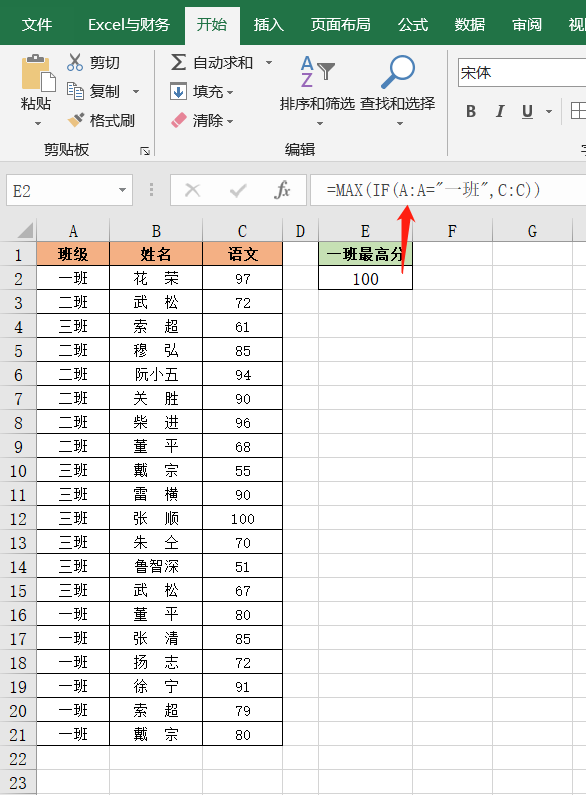Toggle Italic formatting
The image size is (586, 795).
pyautogui.click(x=500, y=111)
